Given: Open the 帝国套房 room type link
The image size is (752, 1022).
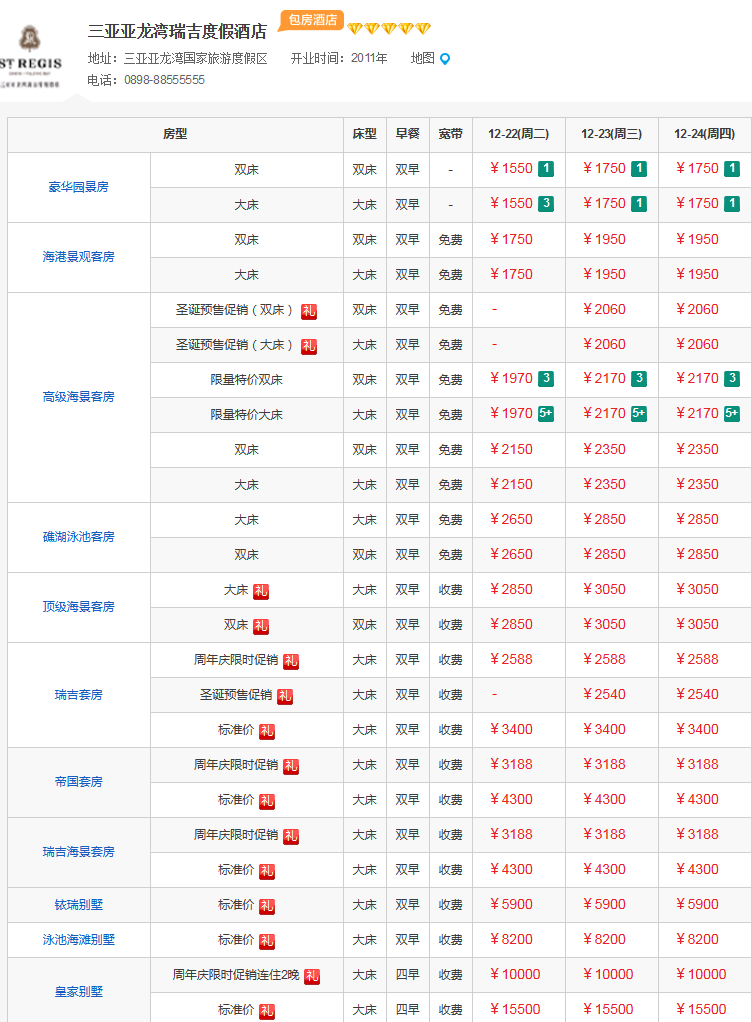Looking at the screenshot, I should tap(78, 781).
